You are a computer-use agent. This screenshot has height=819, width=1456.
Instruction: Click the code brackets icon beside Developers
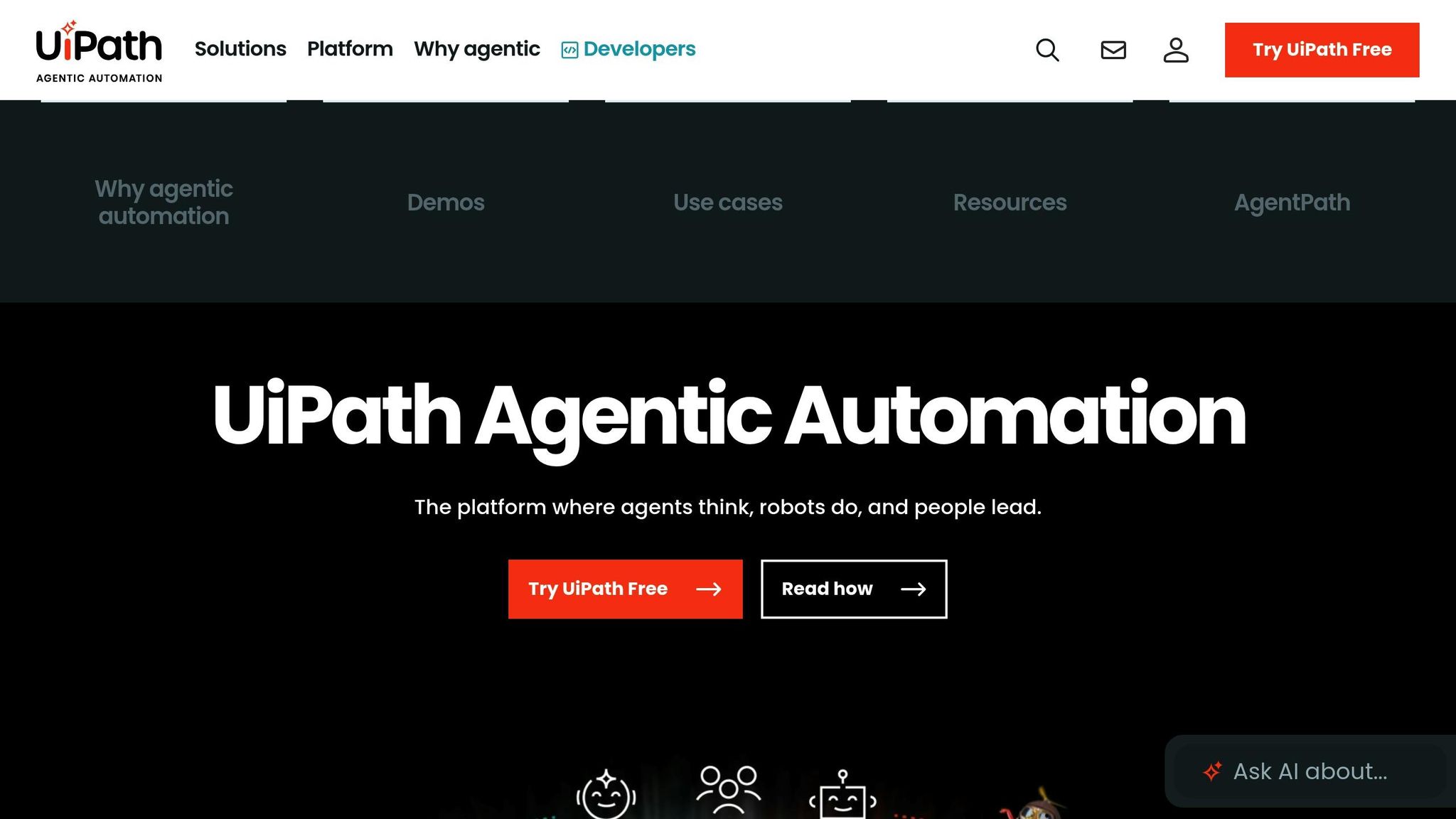[x=568, y=50]
